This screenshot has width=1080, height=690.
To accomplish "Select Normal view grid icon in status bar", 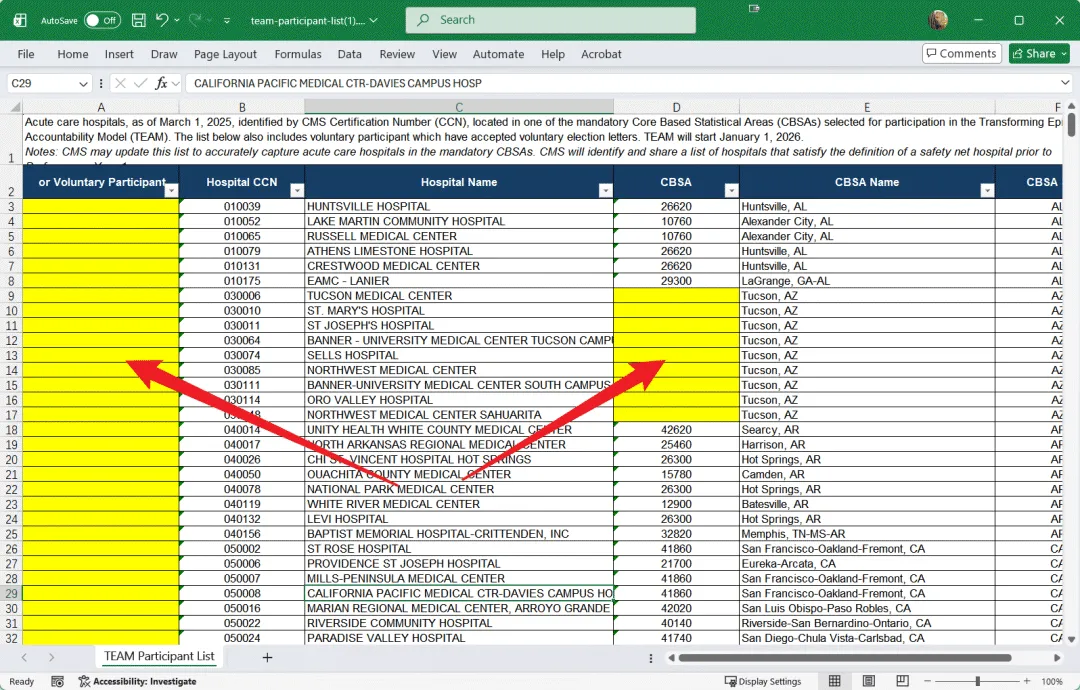I will (835, 680).
